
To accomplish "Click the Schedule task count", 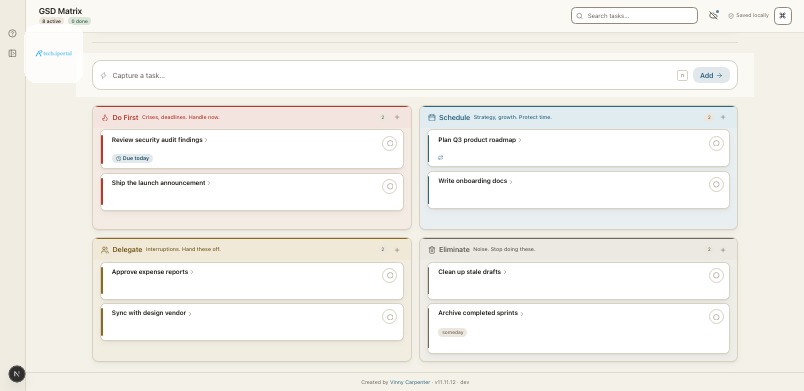I will click(x=709, y=117).
